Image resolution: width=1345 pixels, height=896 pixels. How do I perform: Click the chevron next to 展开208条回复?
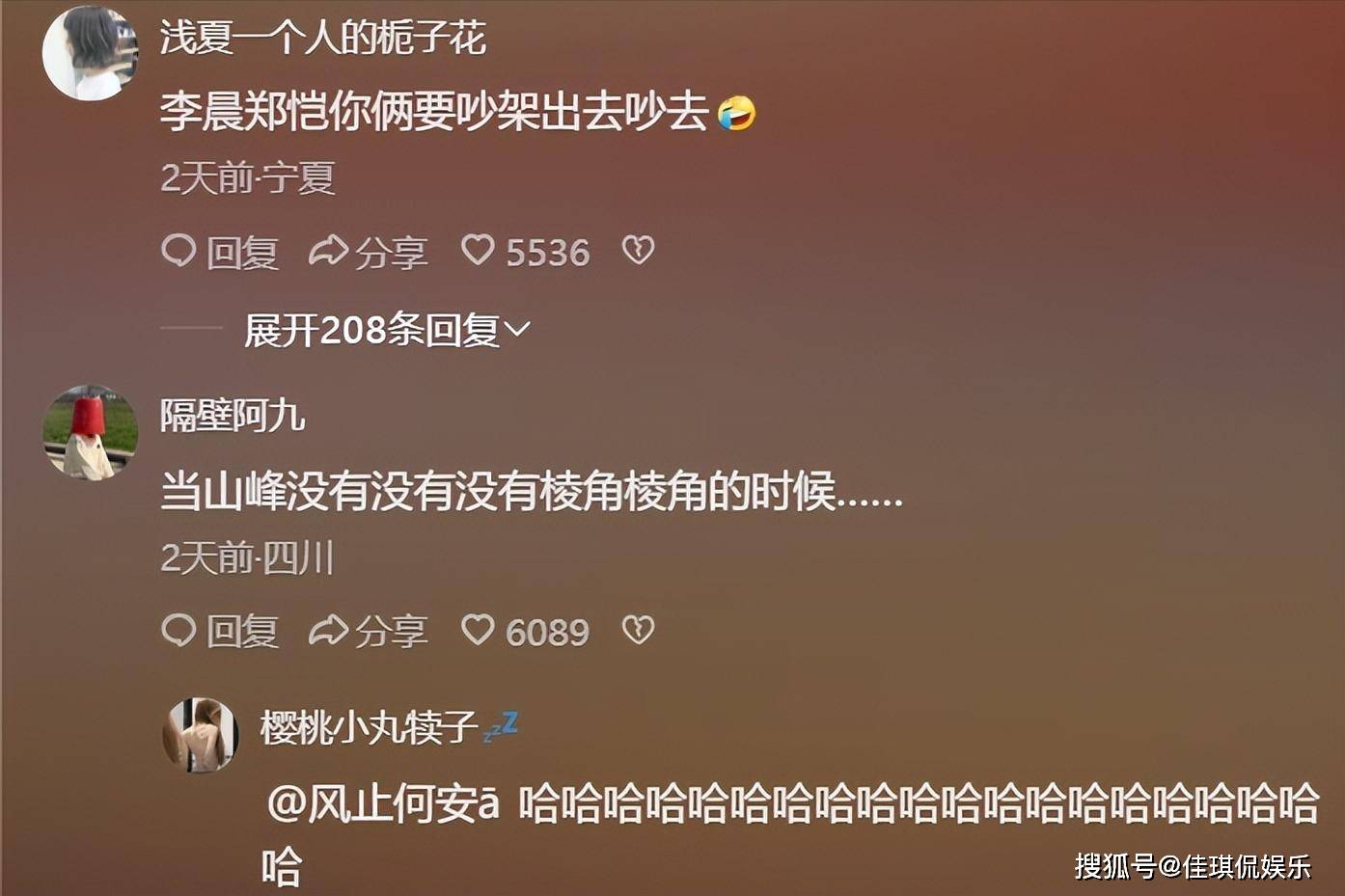coord(518,330)
